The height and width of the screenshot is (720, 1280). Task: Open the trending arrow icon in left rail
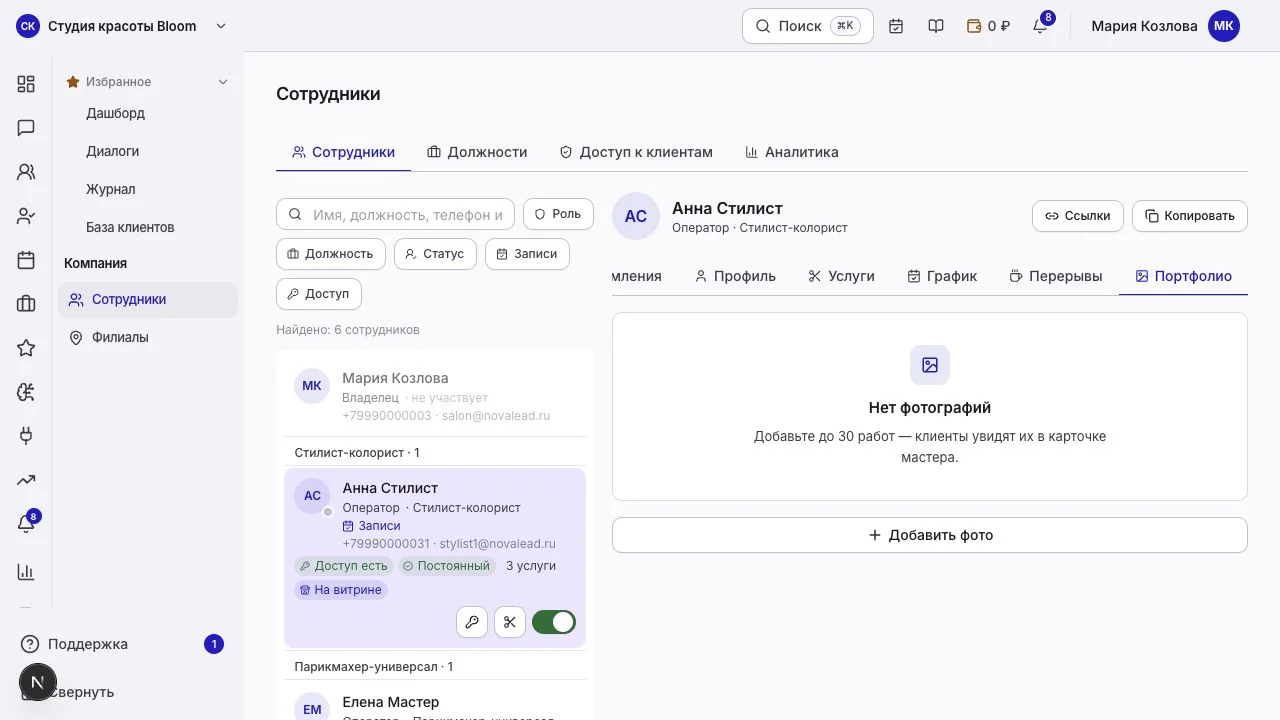pyautogui.click(x=26, y=480)
